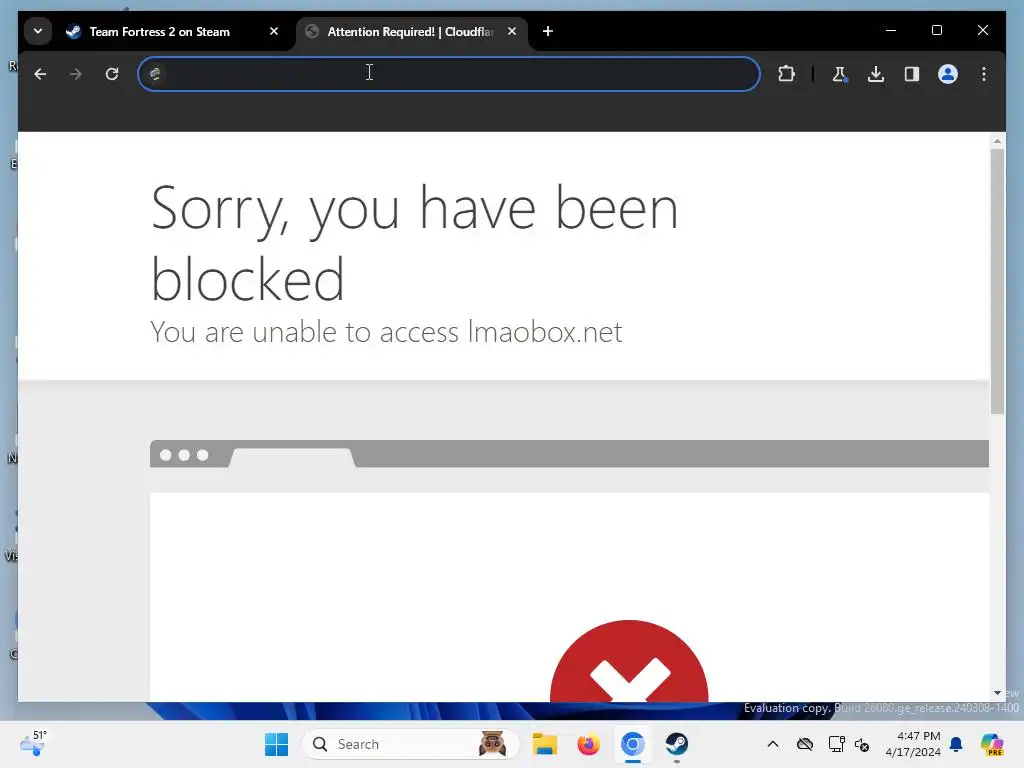Click the 'Sorry, you have been blocked' heading
The image size is (1024, 768).
point(415,243)
